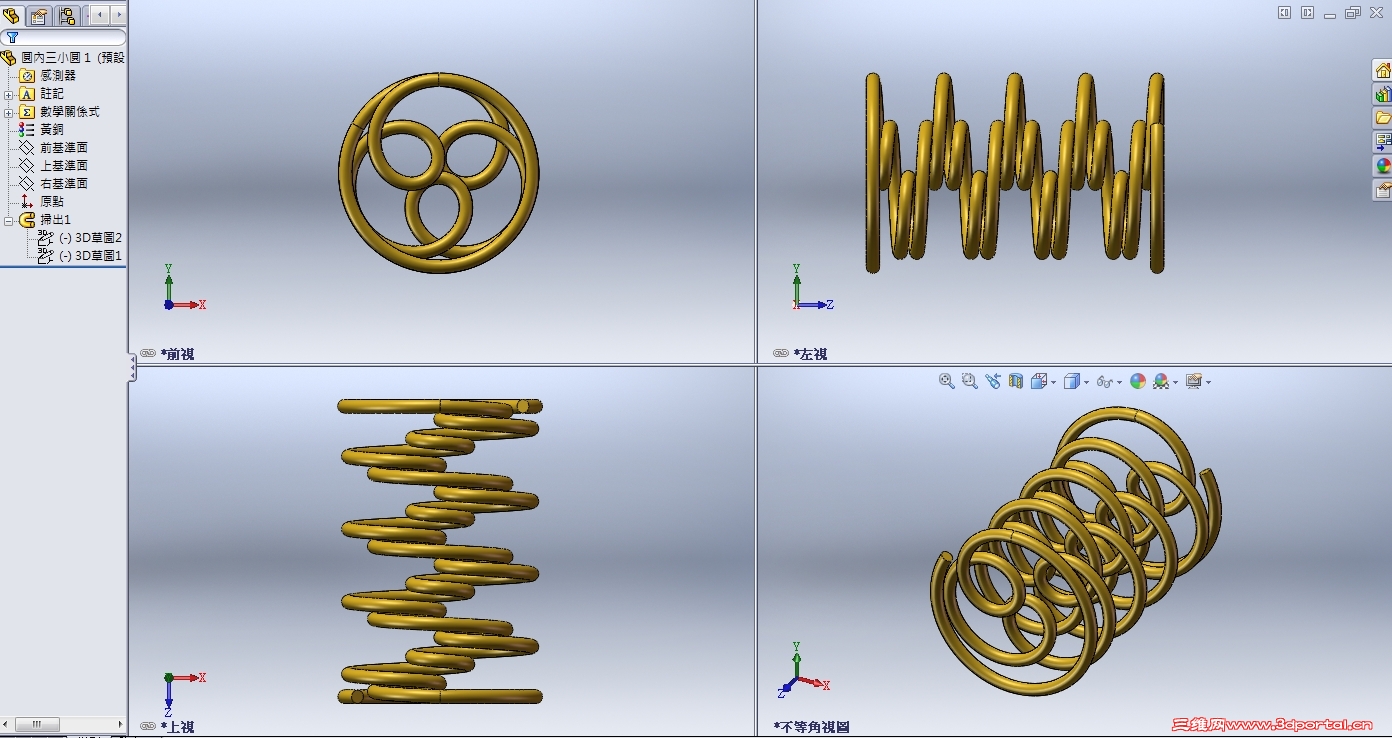Click the feature tree horizontal scrollbar
Screen dimensions: 1392x738
[64, 724]
